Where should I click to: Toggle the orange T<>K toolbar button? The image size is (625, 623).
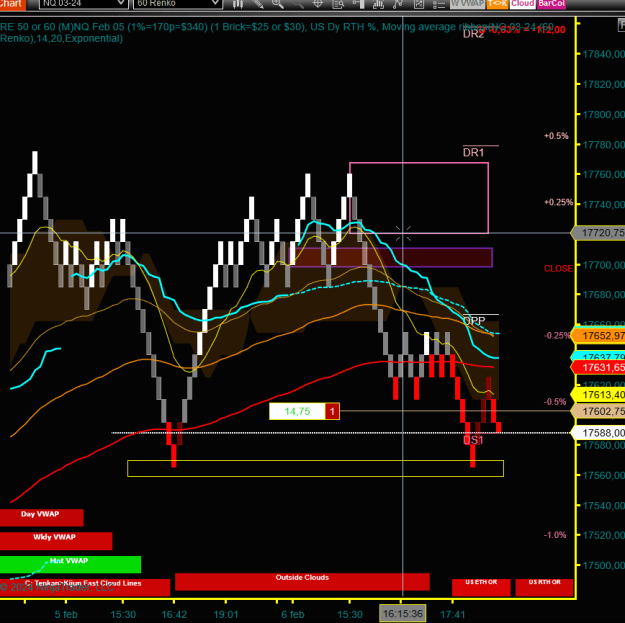pos(497,4)
